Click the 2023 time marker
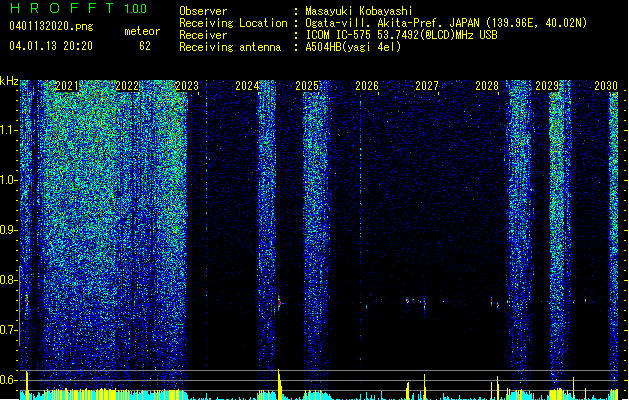This screenshot has width=629, height=400. [187, 86]
